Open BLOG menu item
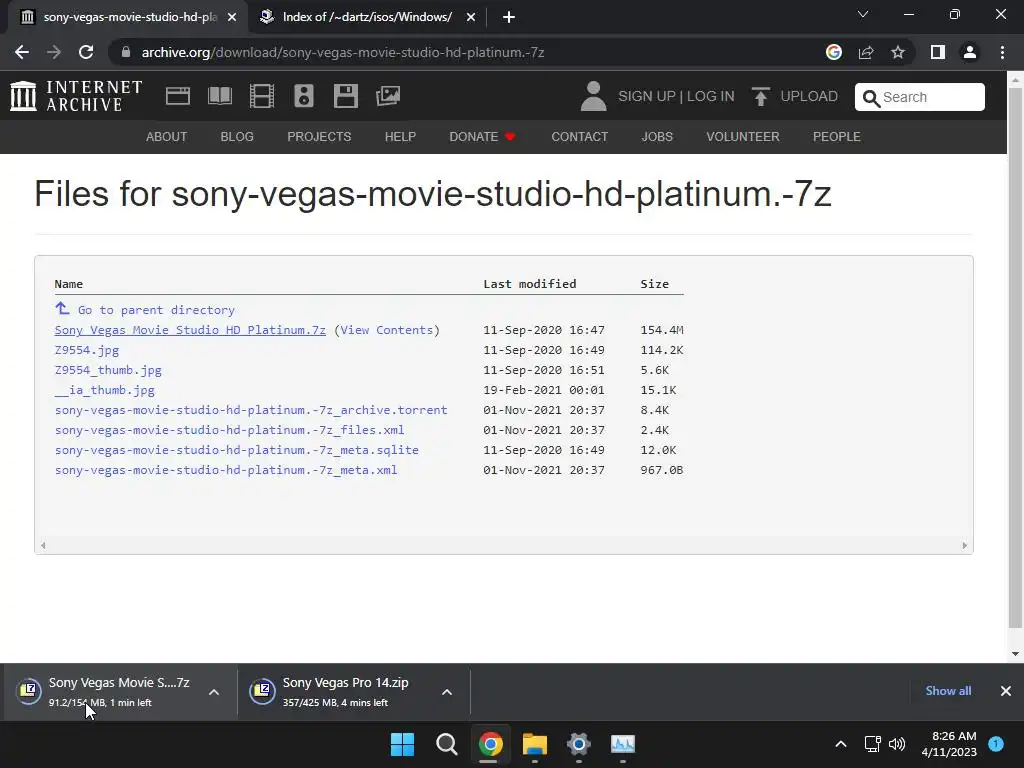 [237, 136]
